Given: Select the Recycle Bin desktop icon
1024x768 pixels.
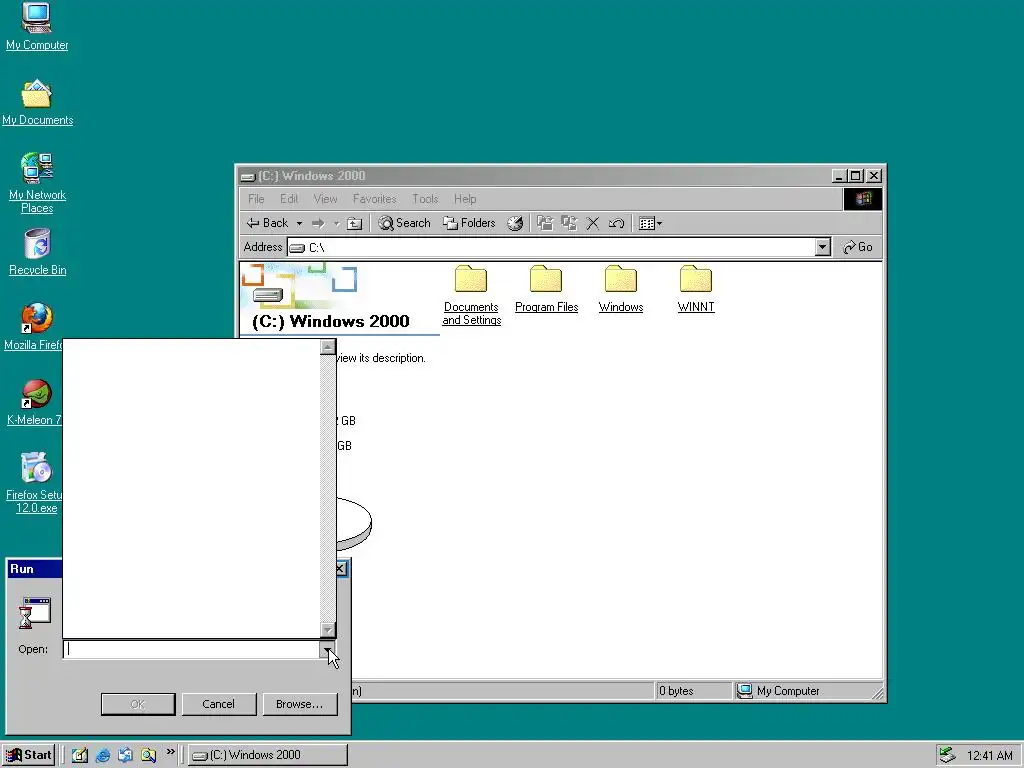Looking at the screenshot, I should point(37,252).
